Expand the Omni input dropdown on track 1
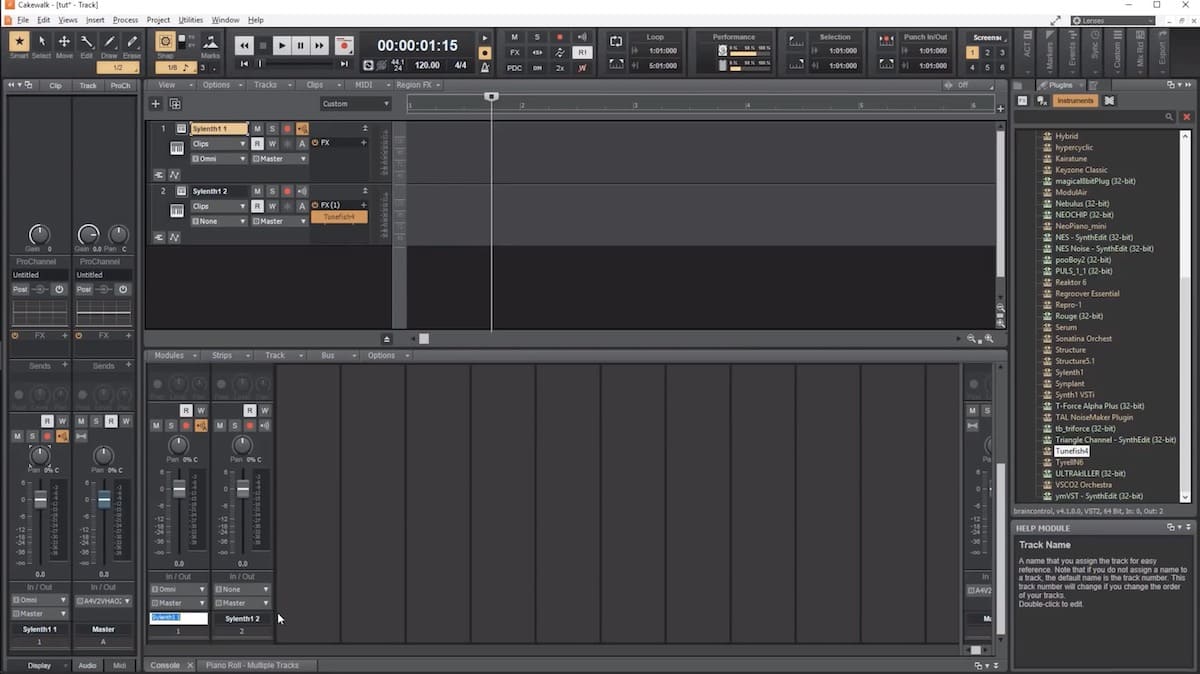Viewport: 1200px width, 674px height. click(219, 159)
